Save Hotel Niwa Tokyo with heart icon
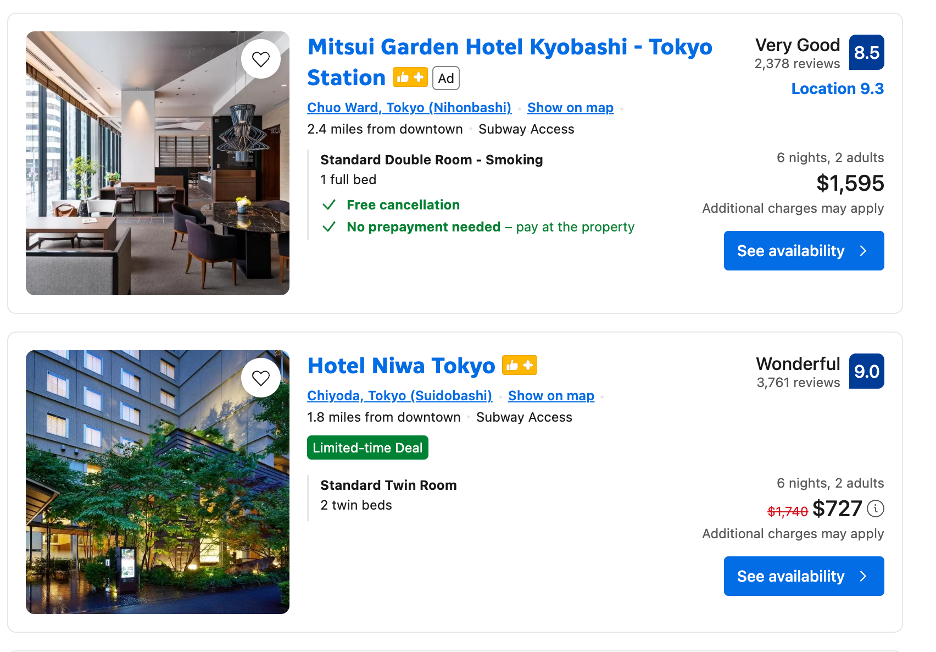 (261, 378)
